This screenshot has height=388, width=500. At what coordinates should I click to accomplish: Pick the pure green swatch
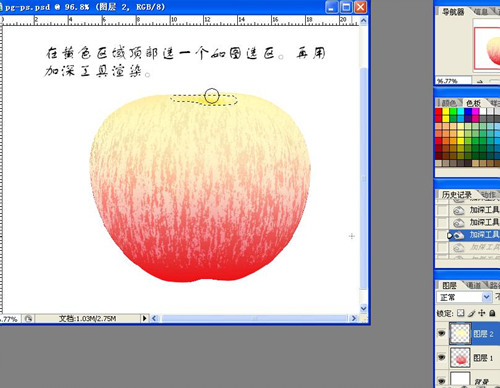point(454,112)
